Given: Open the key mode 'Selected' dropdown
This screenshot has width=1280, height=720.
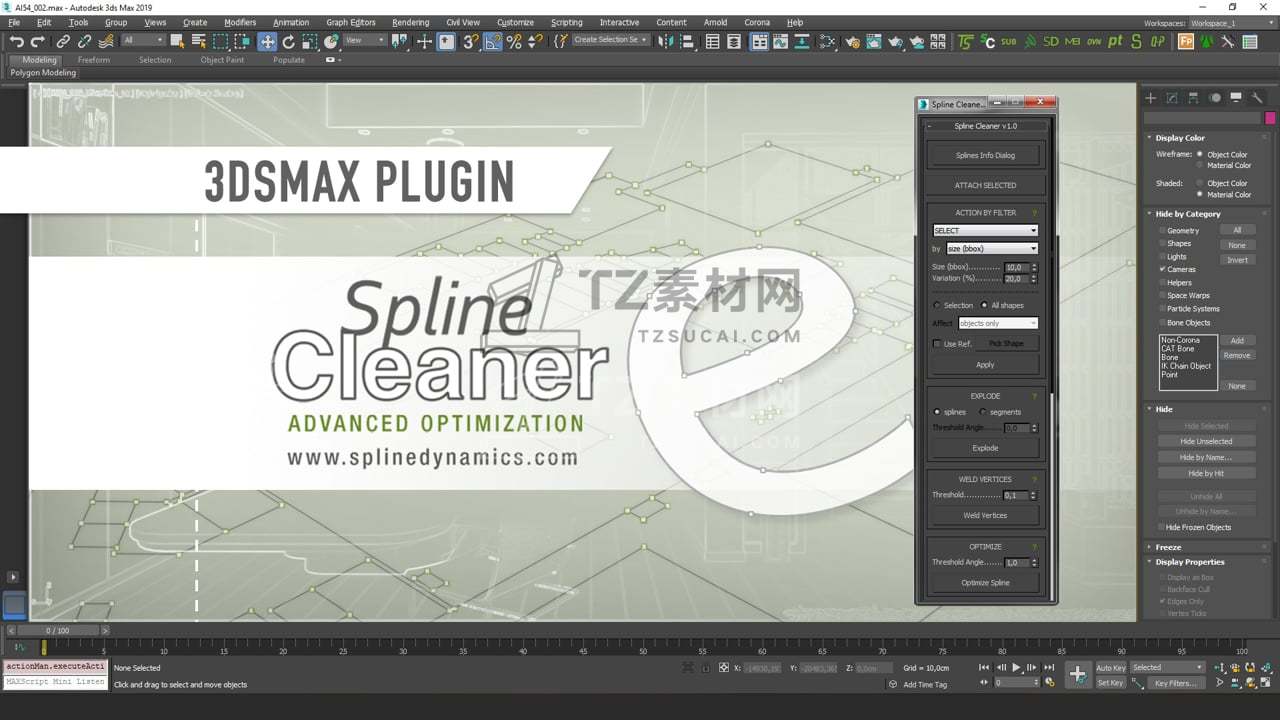Looking at the screenshot, I should coord(1167,667).
